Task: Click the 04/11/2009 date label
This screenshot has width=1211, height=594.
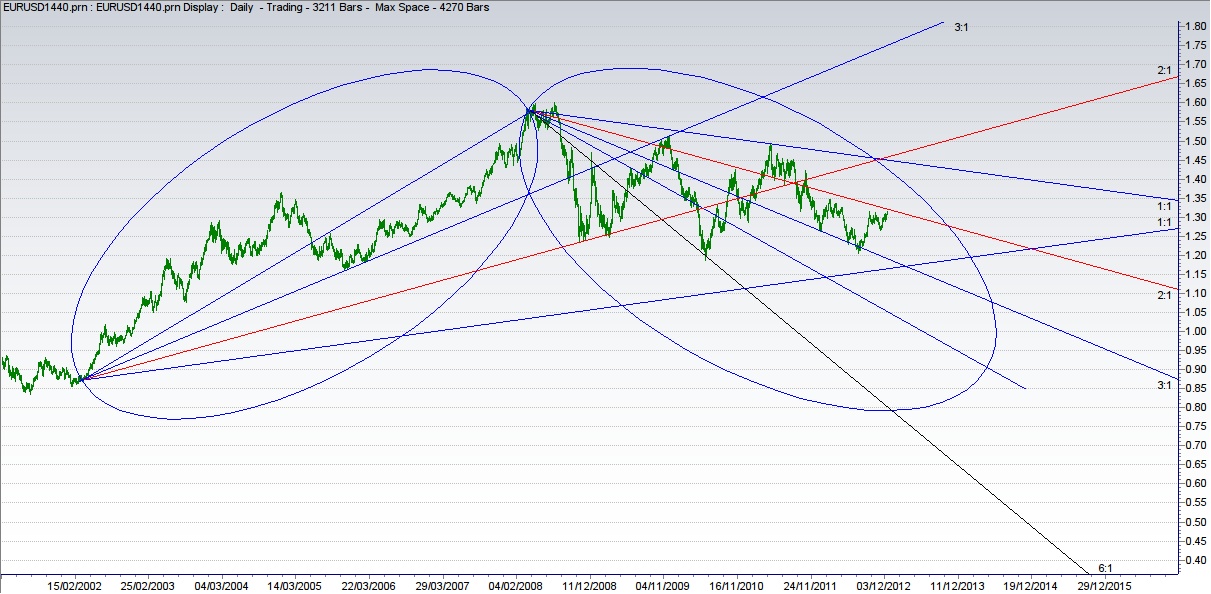Action: click(663, 584)
